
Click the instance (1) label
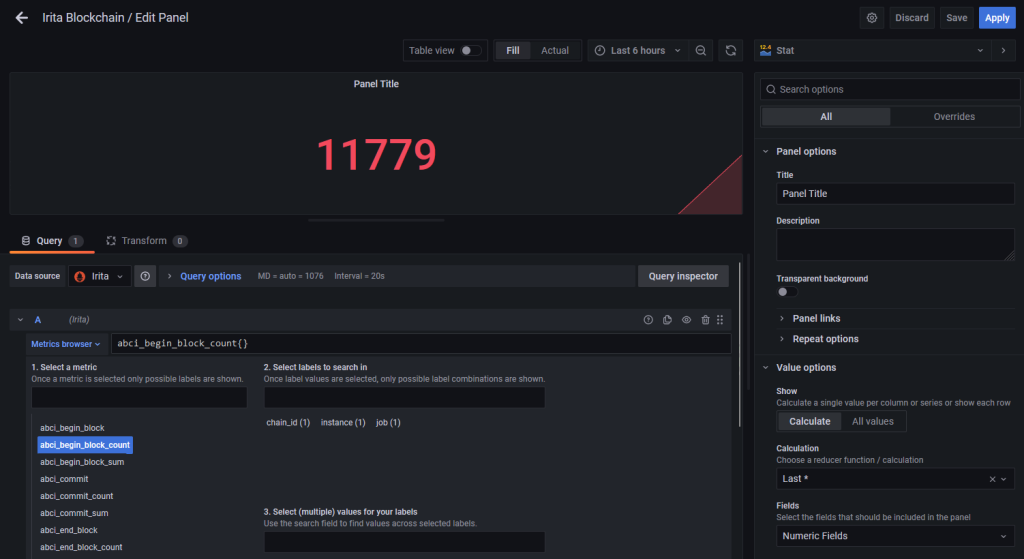[343, 423]
